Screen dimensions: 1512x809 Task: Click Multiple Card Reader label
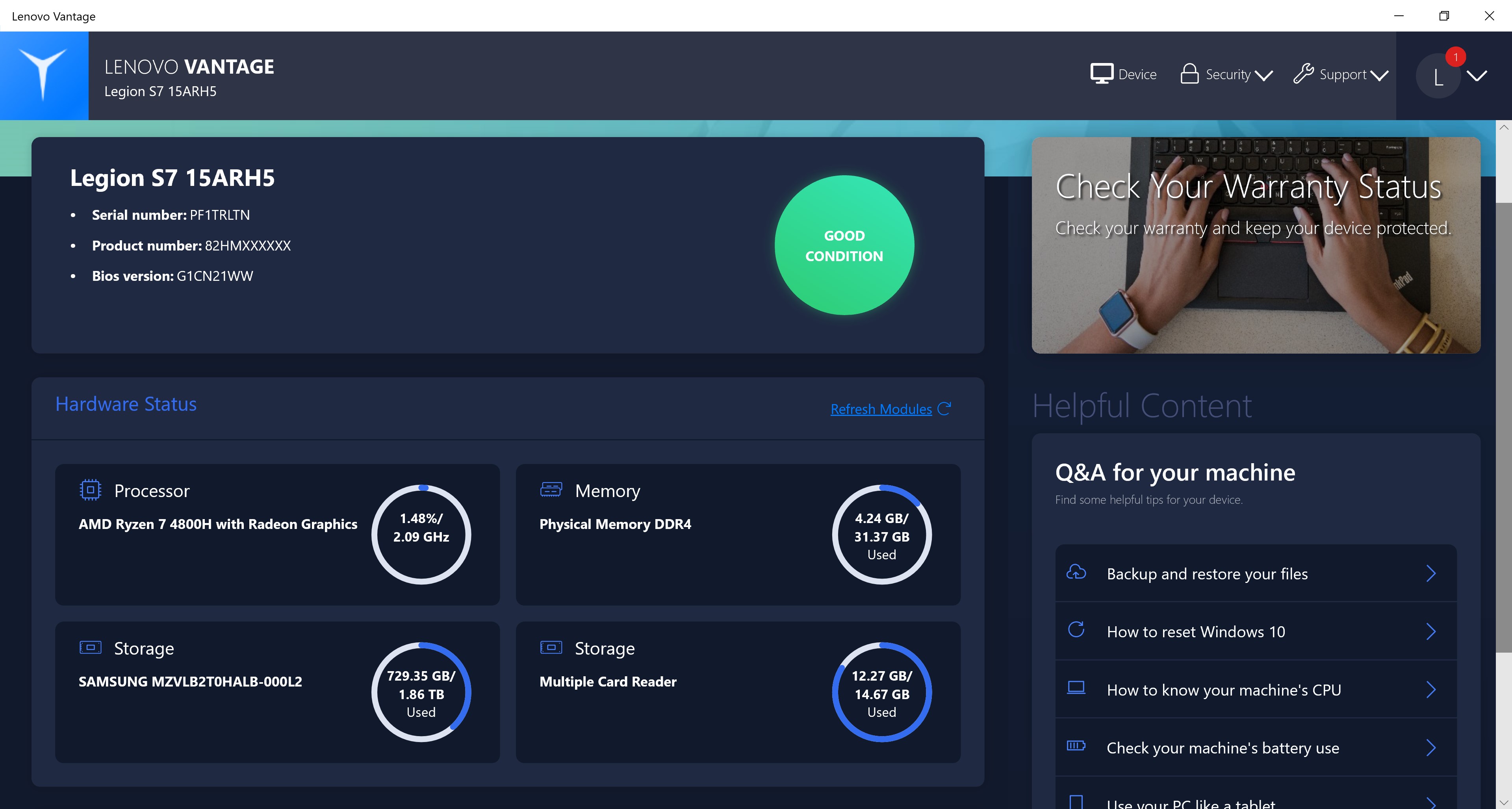(x=608, y=682)
